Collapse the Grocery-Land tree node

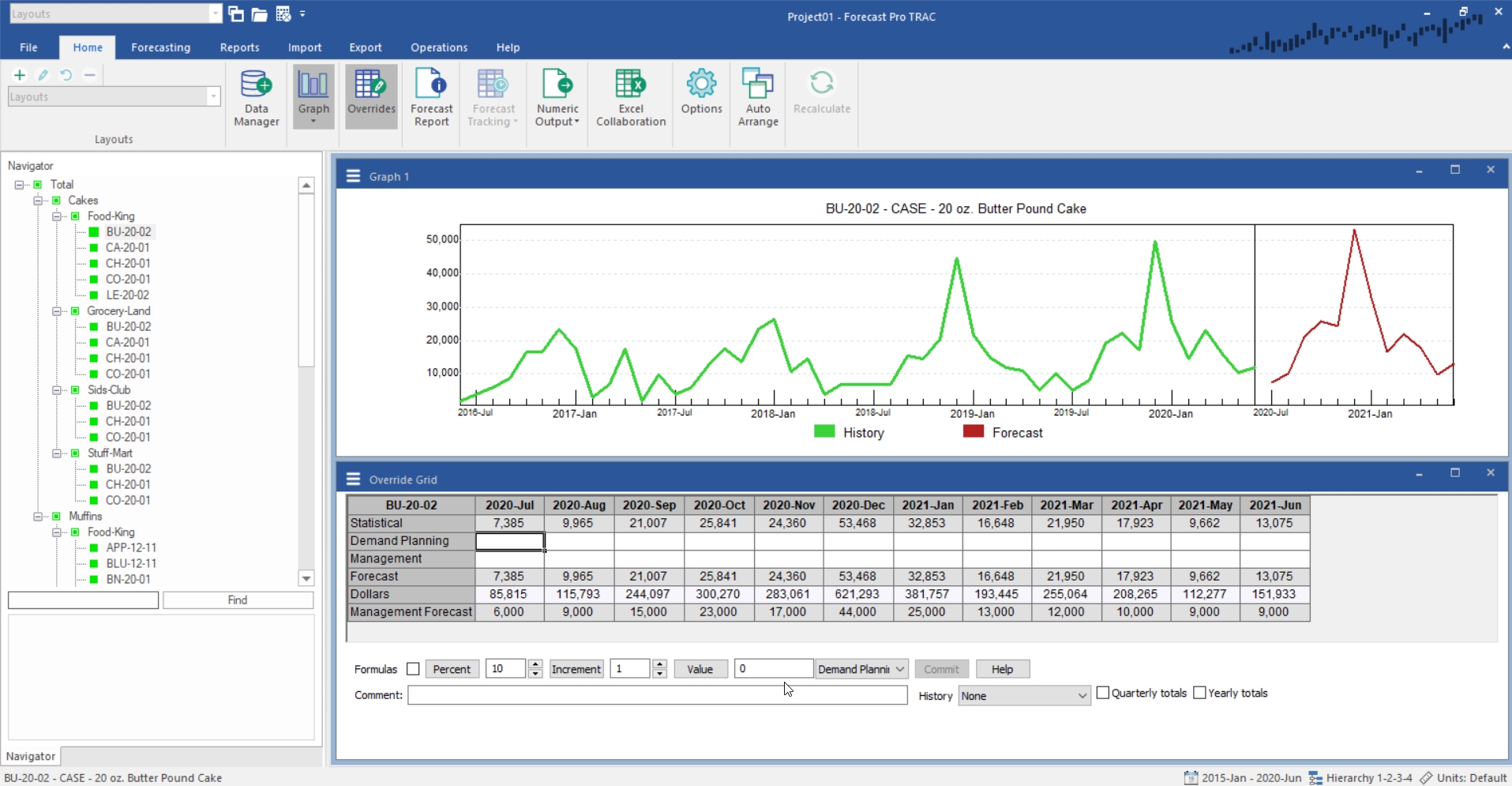pos(57,311)
